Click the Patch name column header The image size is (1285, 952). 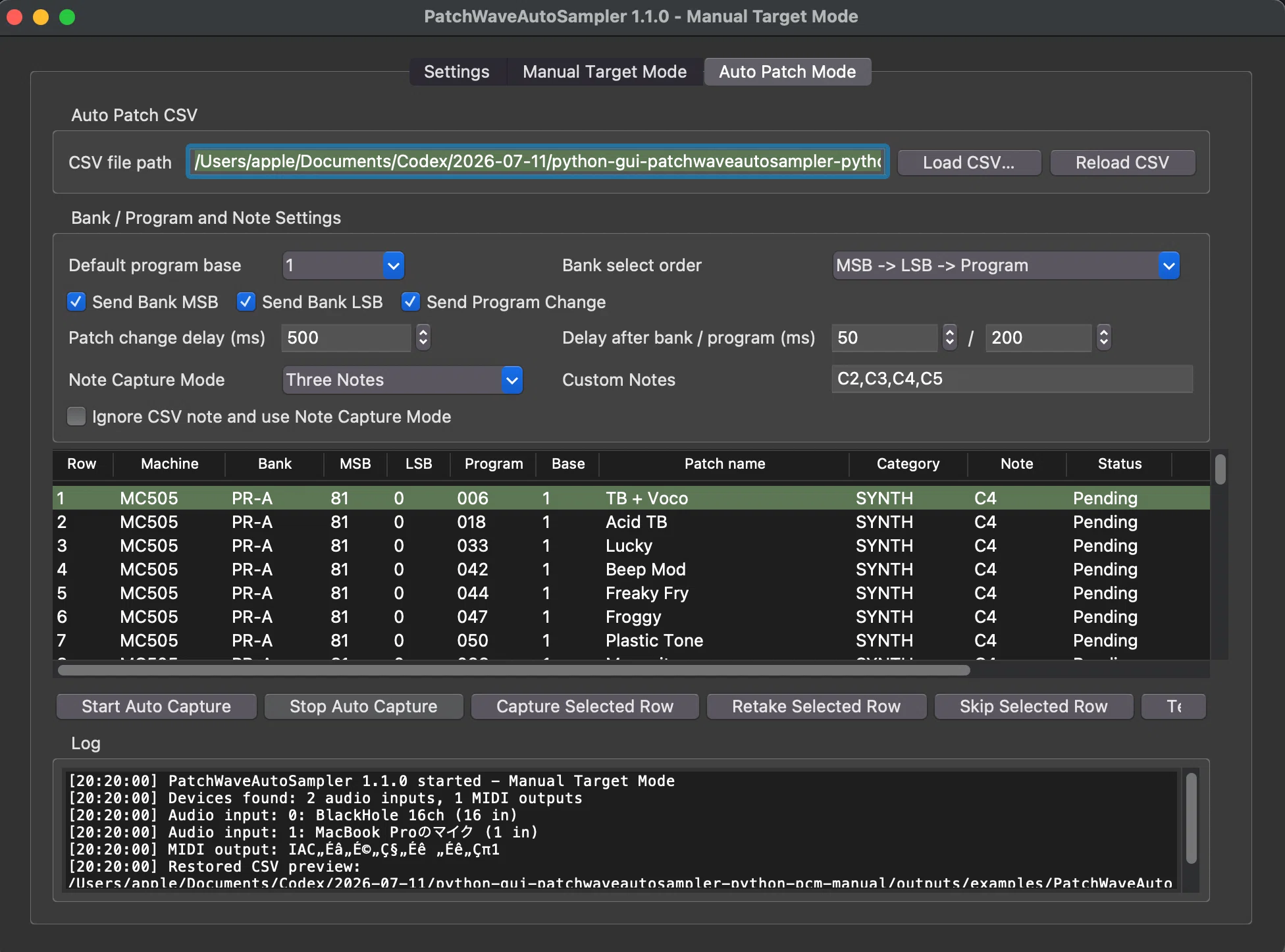tap(725, 463)
